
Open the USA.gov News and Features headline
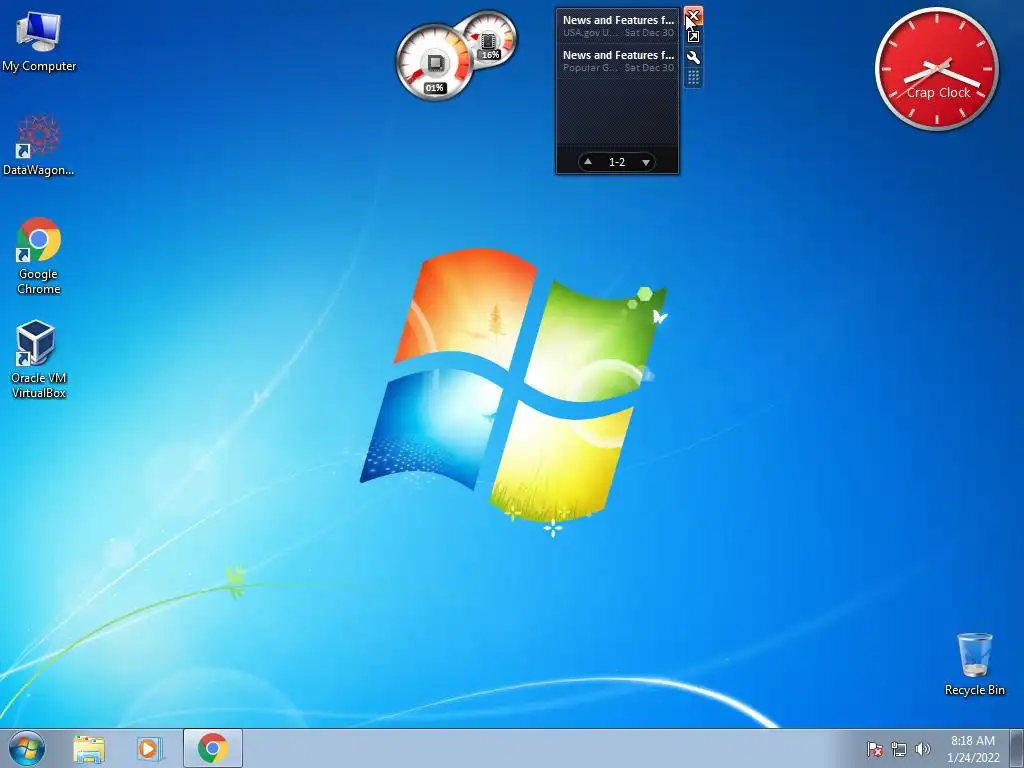tap(618, 26)
